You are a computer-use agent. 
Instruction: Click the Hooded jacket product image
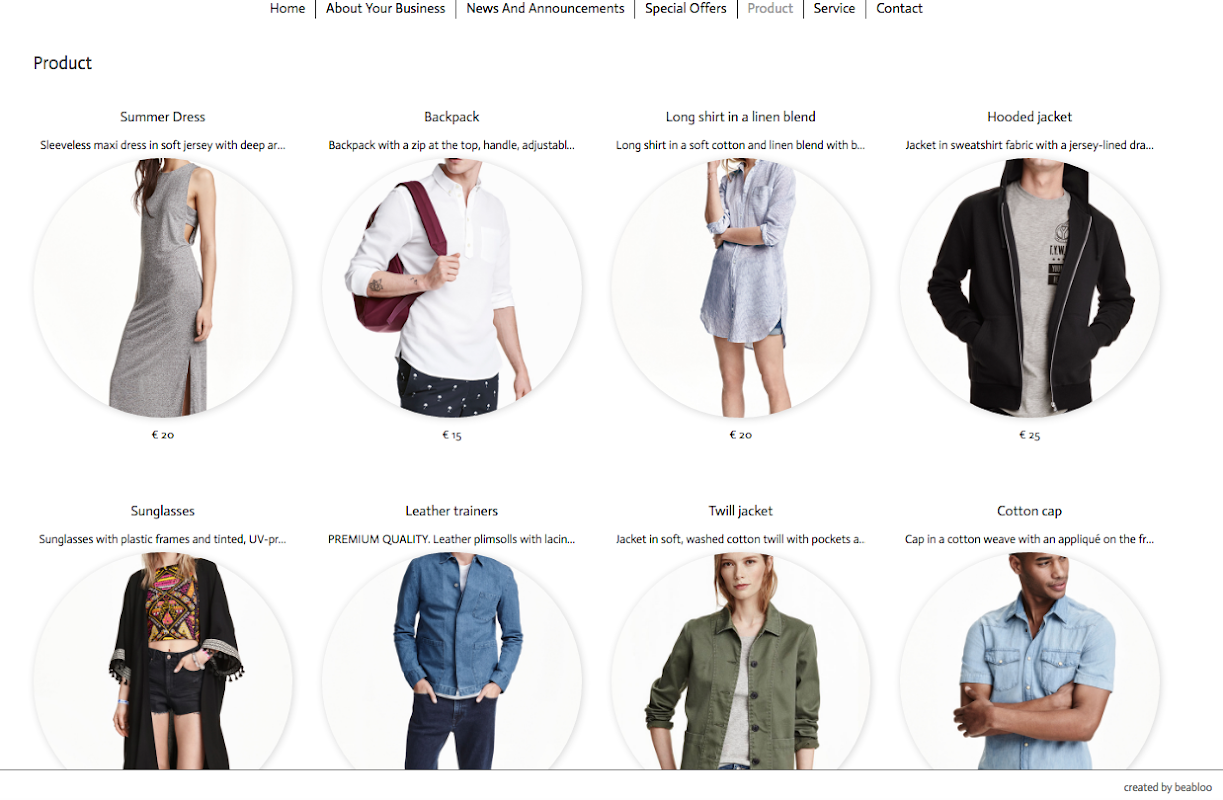1030,288
